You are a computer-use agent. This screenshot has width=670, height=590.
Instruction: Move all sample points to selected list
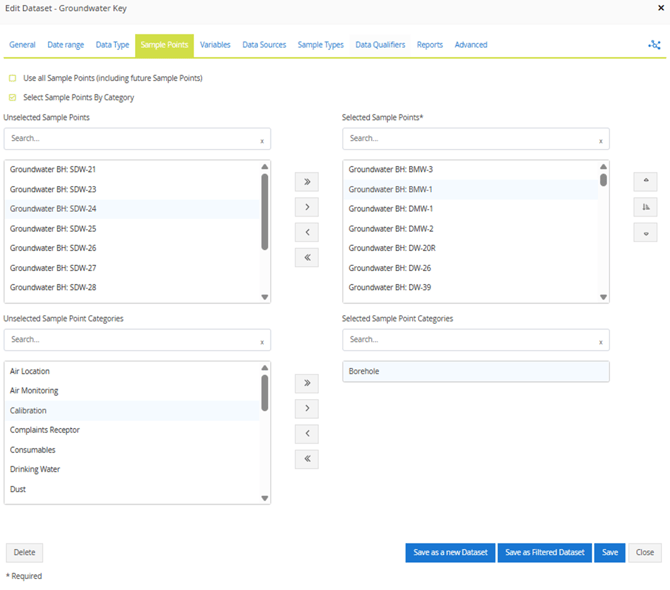pyautogui.click(x=306, y=183)
